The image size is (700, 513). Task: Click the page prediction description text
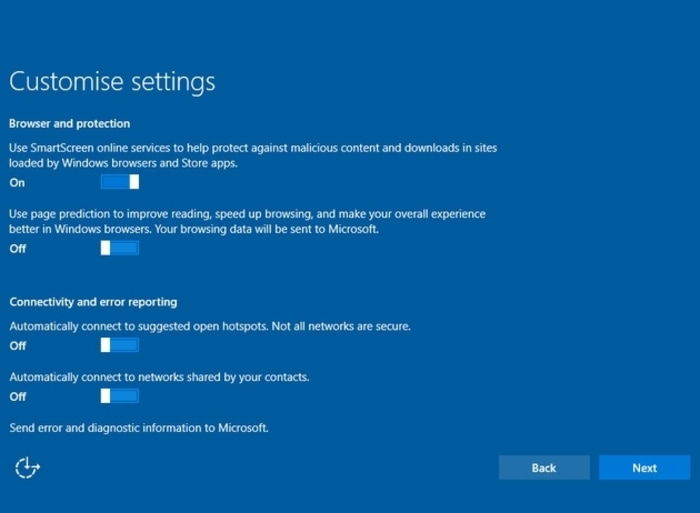[247, 221]
